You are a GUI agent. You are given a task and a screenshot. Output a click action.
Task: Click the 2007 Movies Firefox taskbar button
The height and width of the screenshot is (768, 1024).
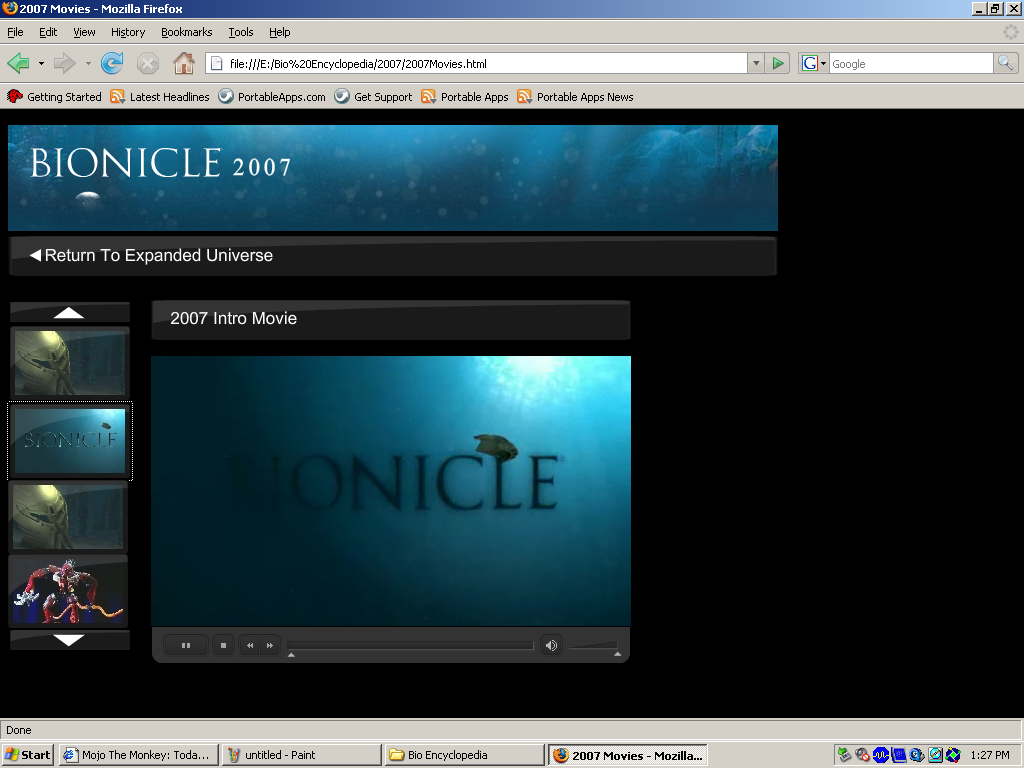coord(628,755)
